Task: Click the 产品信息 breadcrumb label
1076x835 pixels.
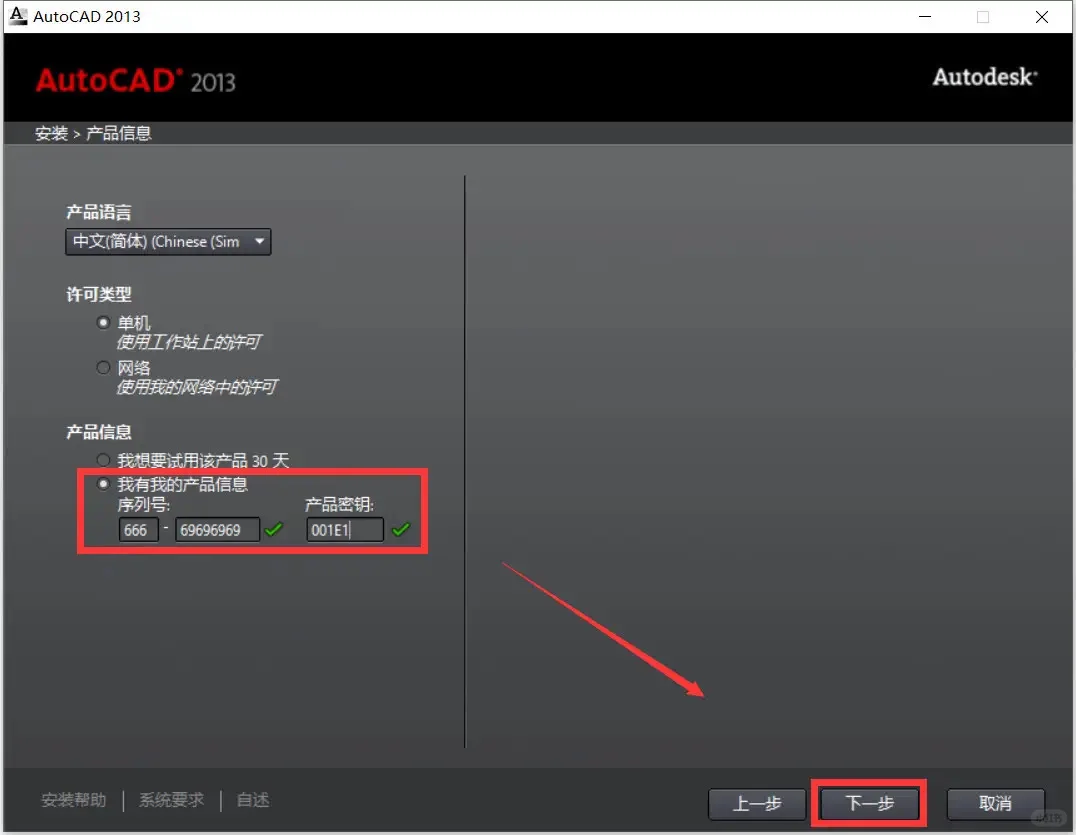Action: (118, 132)
